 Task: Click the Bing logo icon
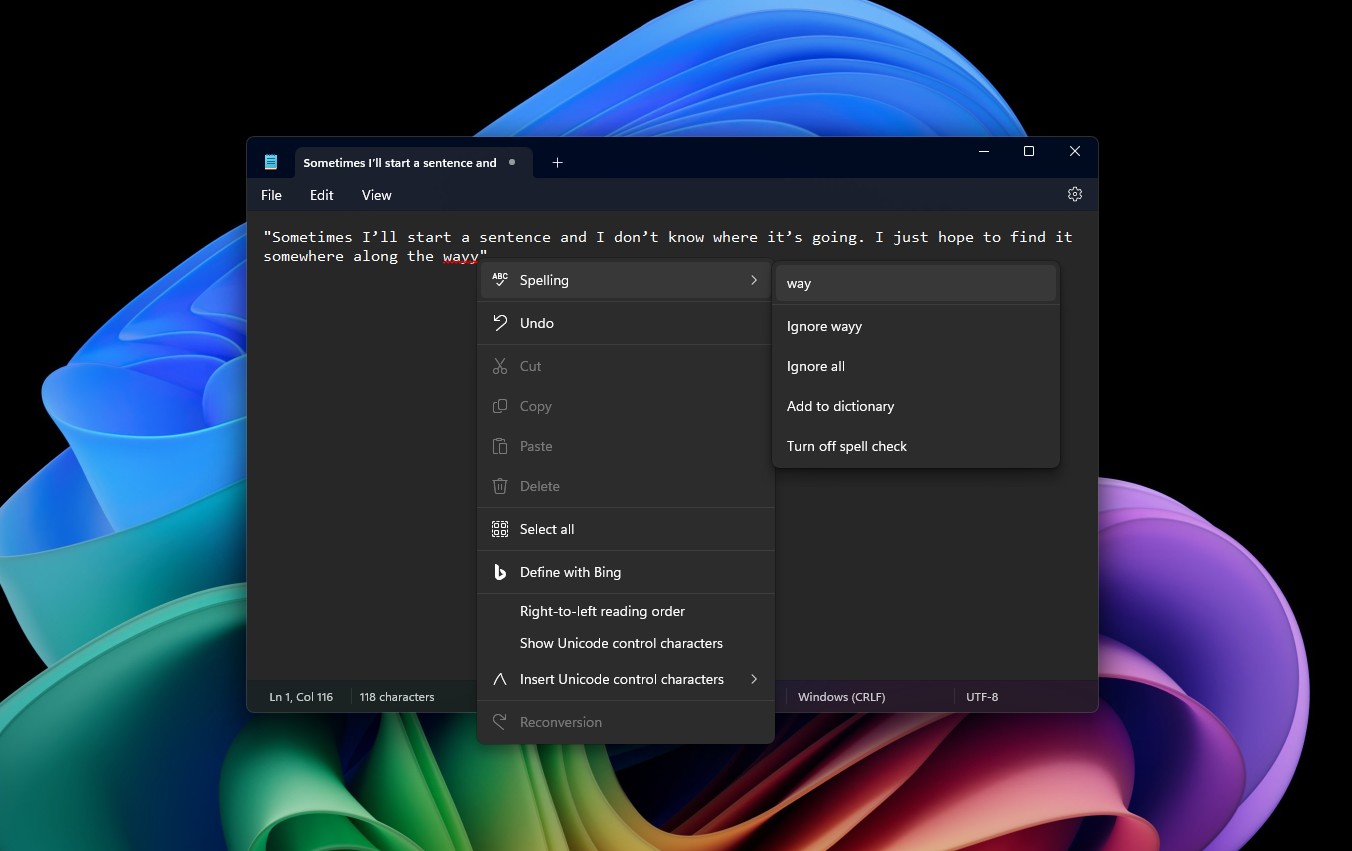tap(500, 572)
